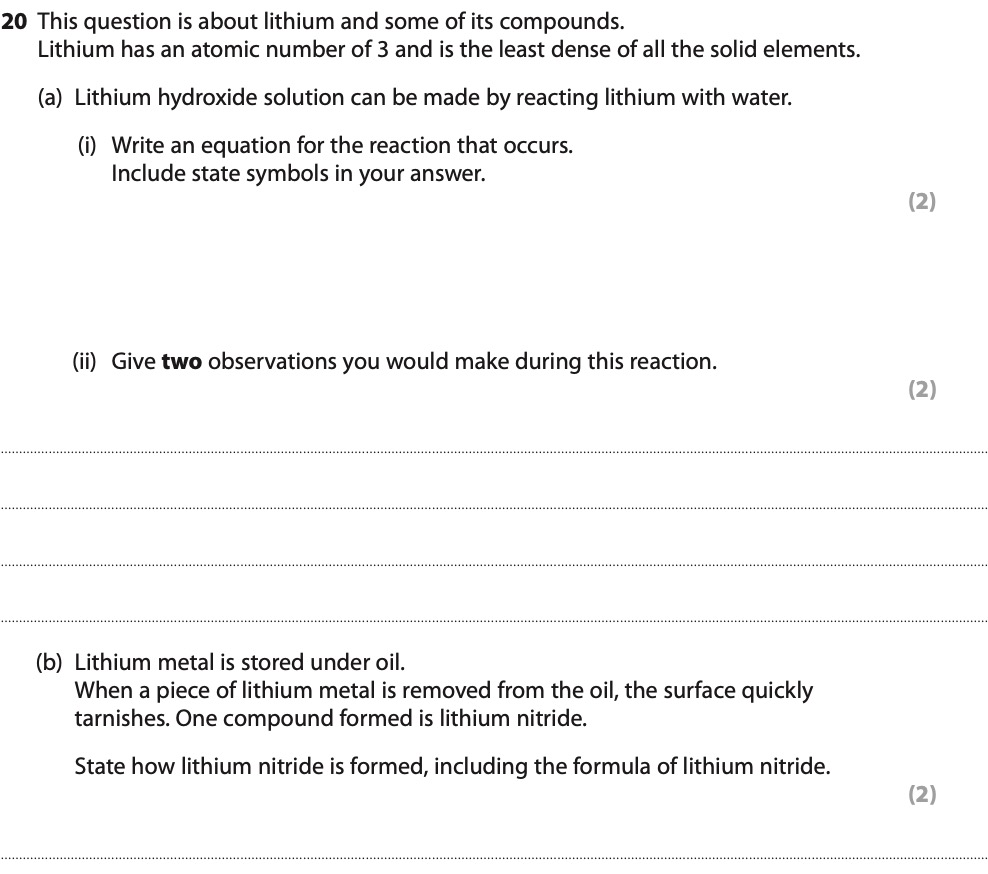Click the "Write an equation" instruction line

[342, 146]
